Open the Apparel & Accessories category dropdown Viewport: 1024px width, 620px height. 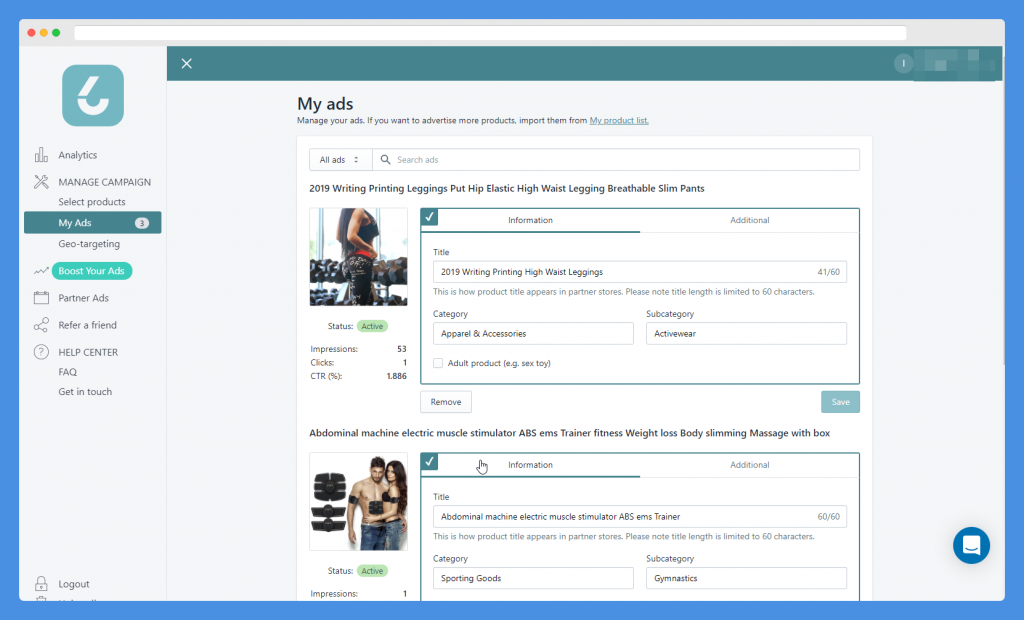[533, 333]
